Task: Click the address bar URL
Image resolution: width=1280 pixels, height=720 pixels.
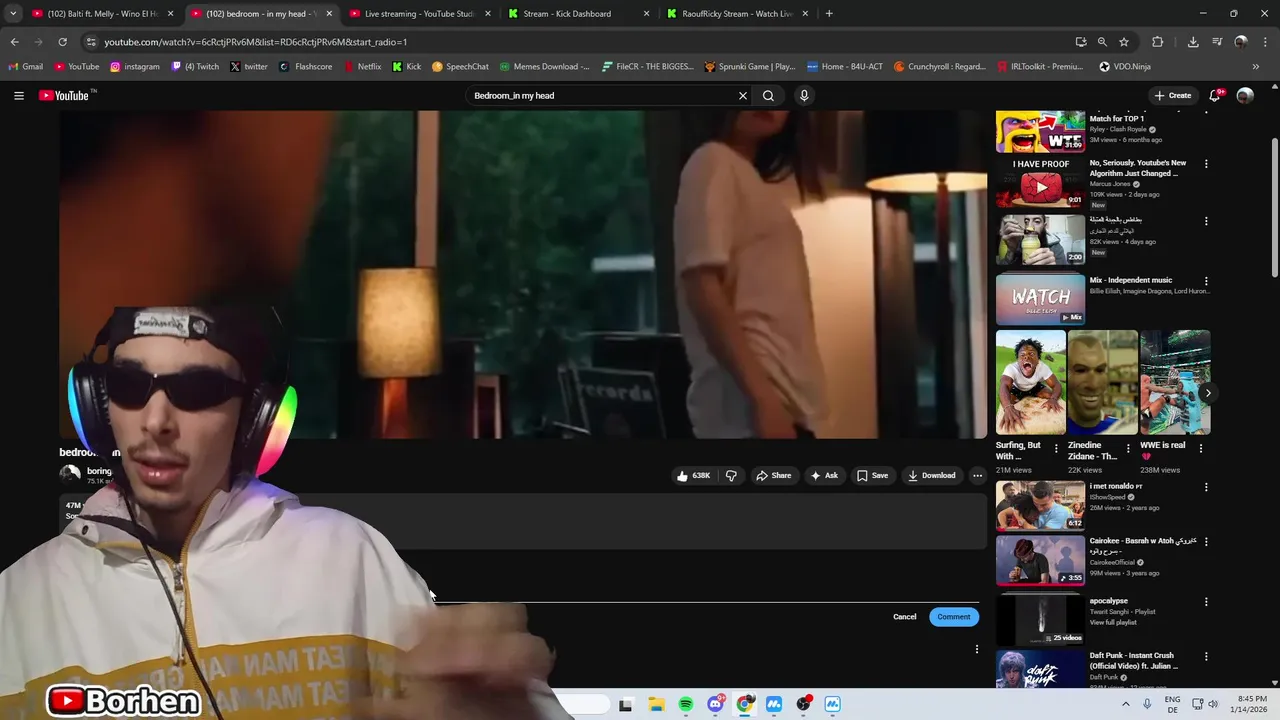Action: click(x=255, y=42)
